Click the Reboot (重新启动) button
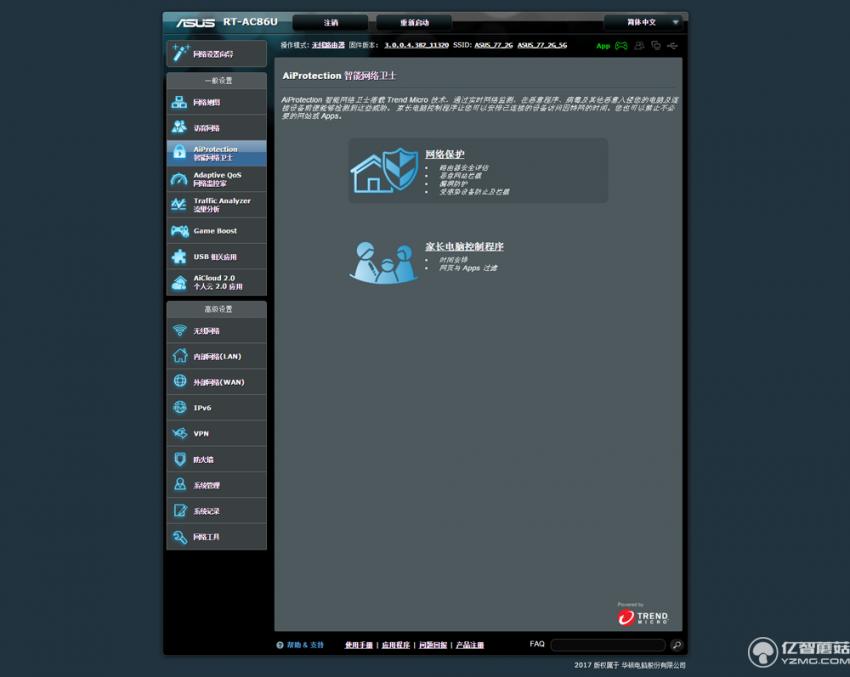 (x=414, y=22)
